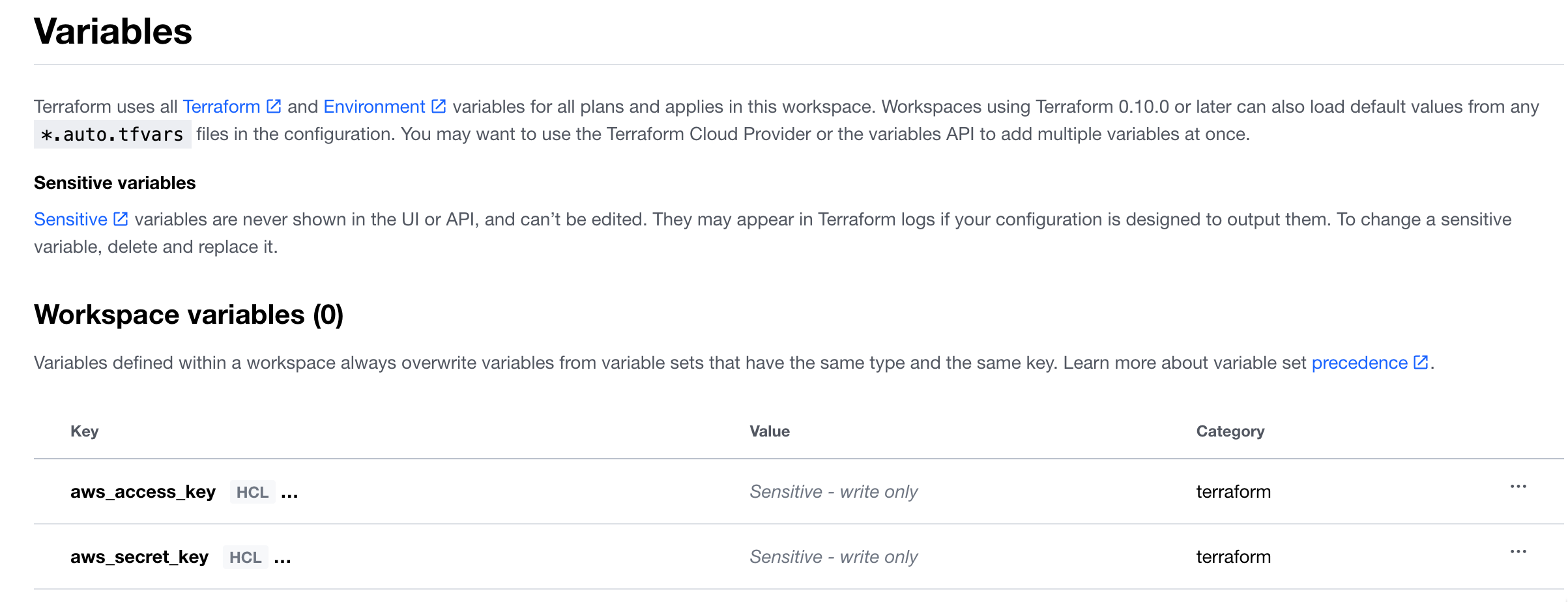The image size is (1568, 602).
Task: Click Sensitive write-only value of aws_access_key
Action: pos(834,492)
